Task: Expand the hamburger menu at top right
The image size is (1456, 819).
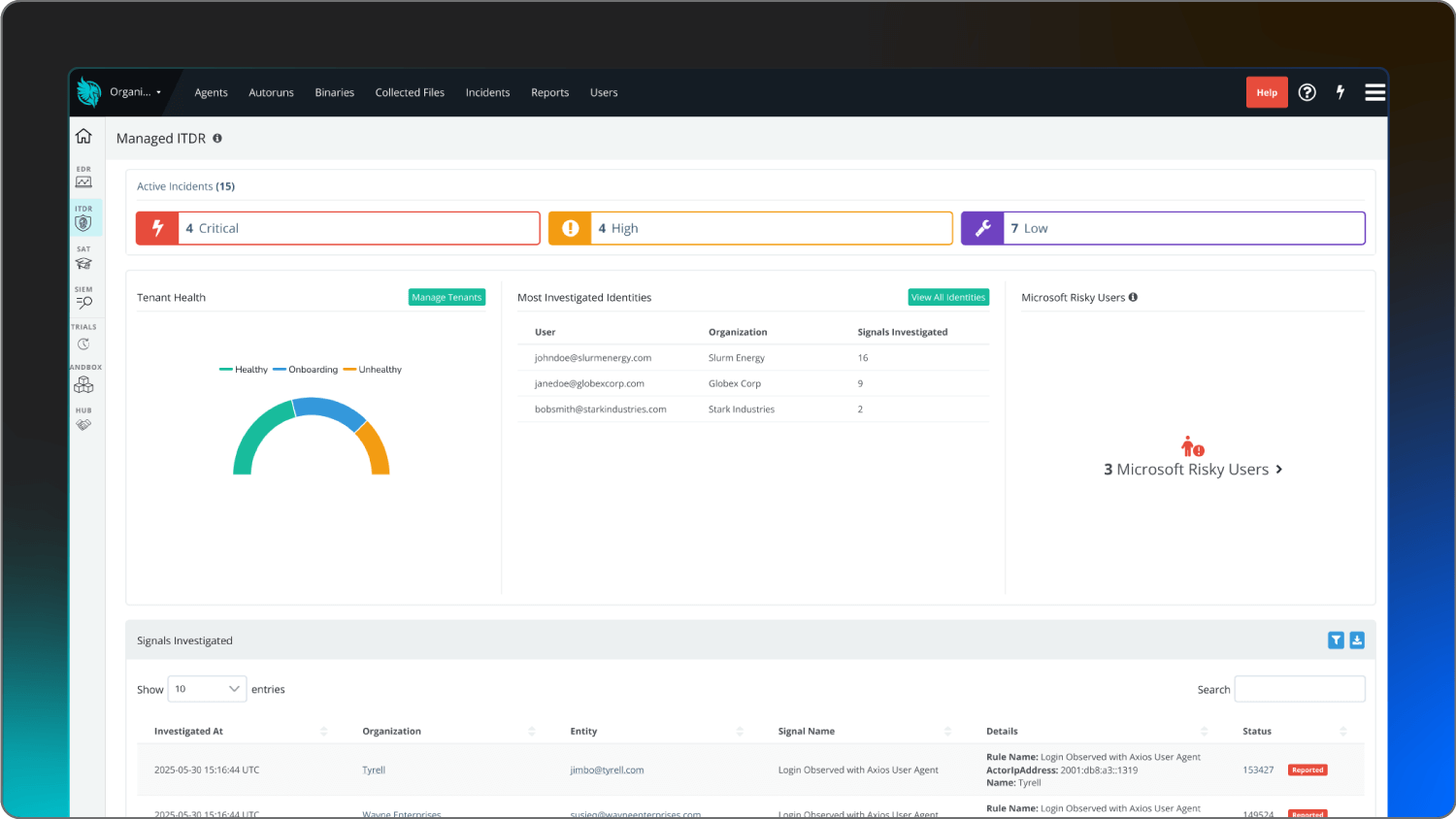Action: (x=1375, y=92)
